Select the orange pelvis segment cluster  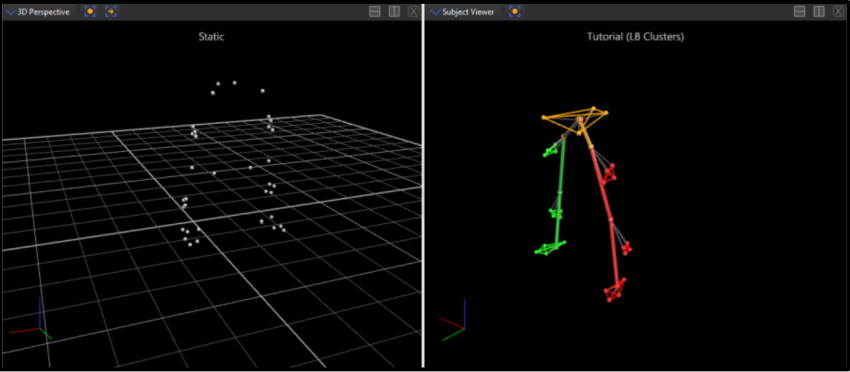[x=575, y=121]
